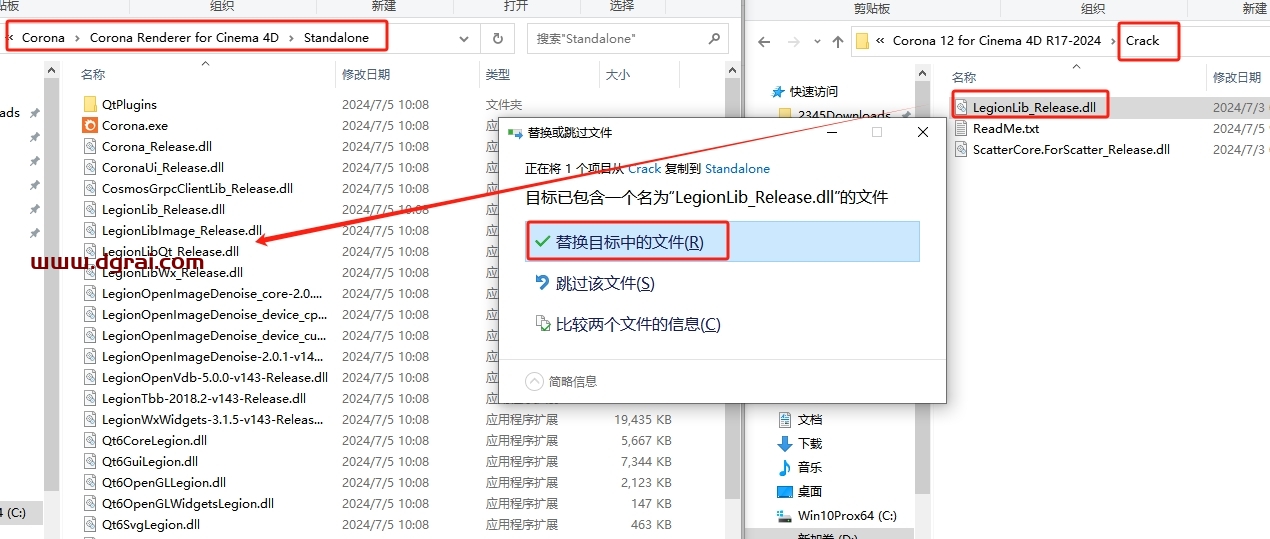The width and height of the screenshot is (1270, 539).
Task: Open address history dropdown in left window
Action: 464,39
